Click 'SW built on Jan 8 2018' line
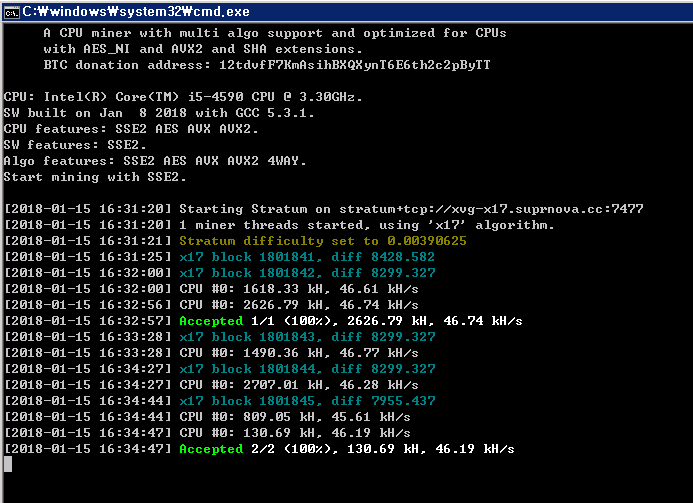 pyautogui.click(x=159, y=113)
